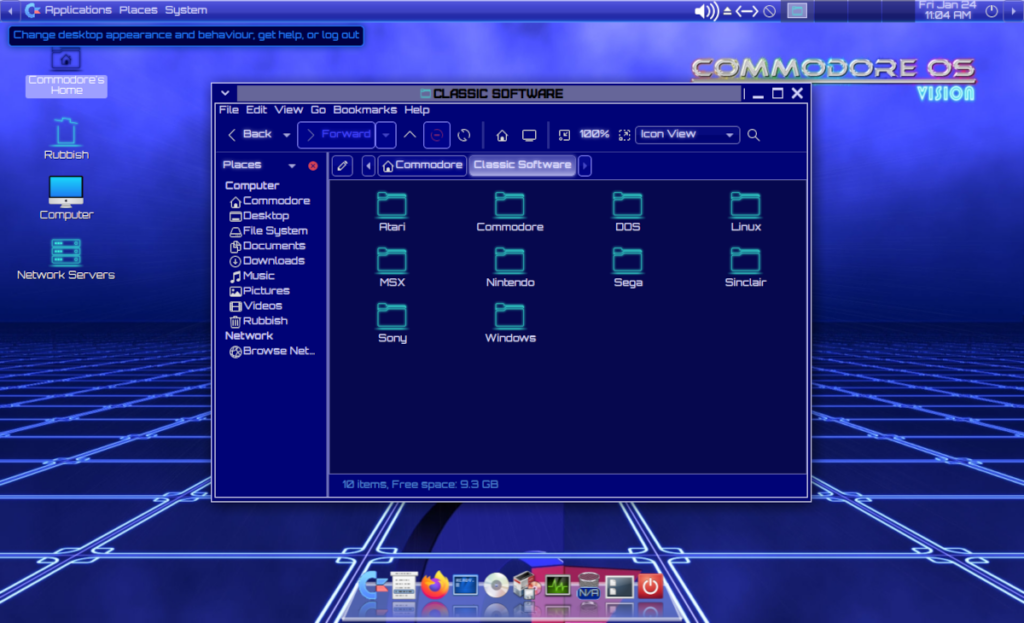Toggle text-based location entry pencil button
Image resolution: width=1024 pixels, height=623 pixels.
[342, 165]
